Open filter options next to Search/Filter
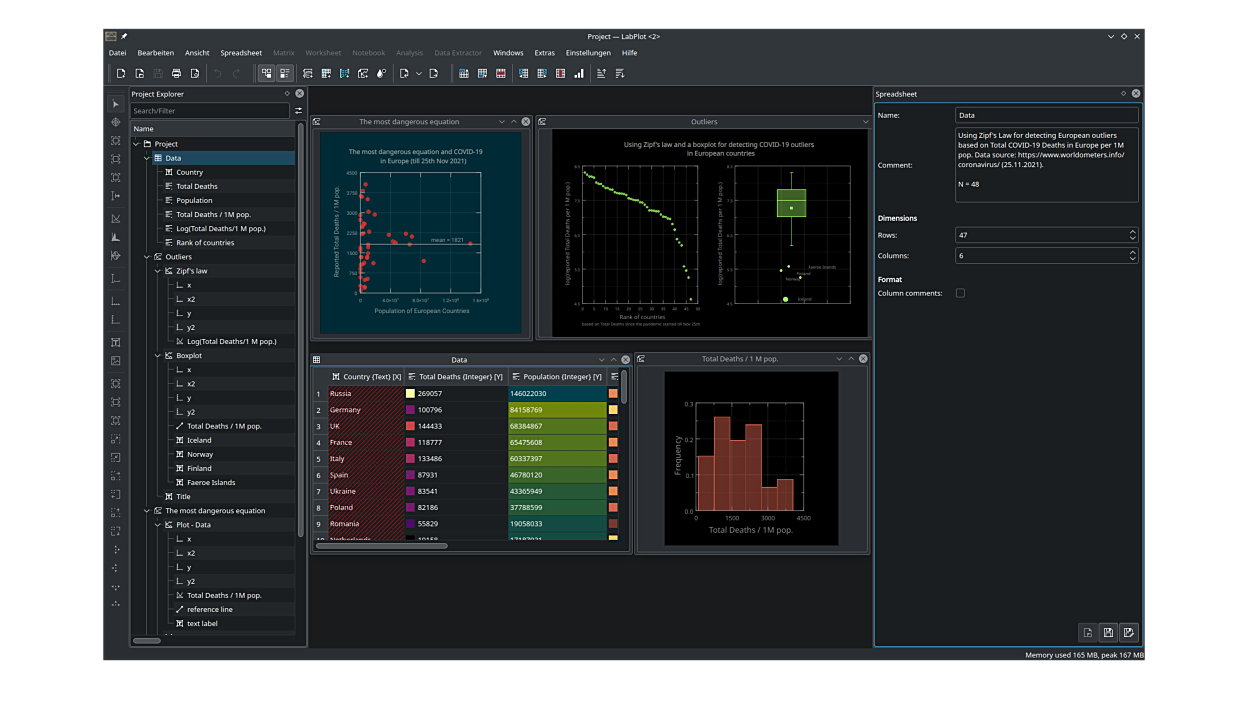 (x=298, y=111)
